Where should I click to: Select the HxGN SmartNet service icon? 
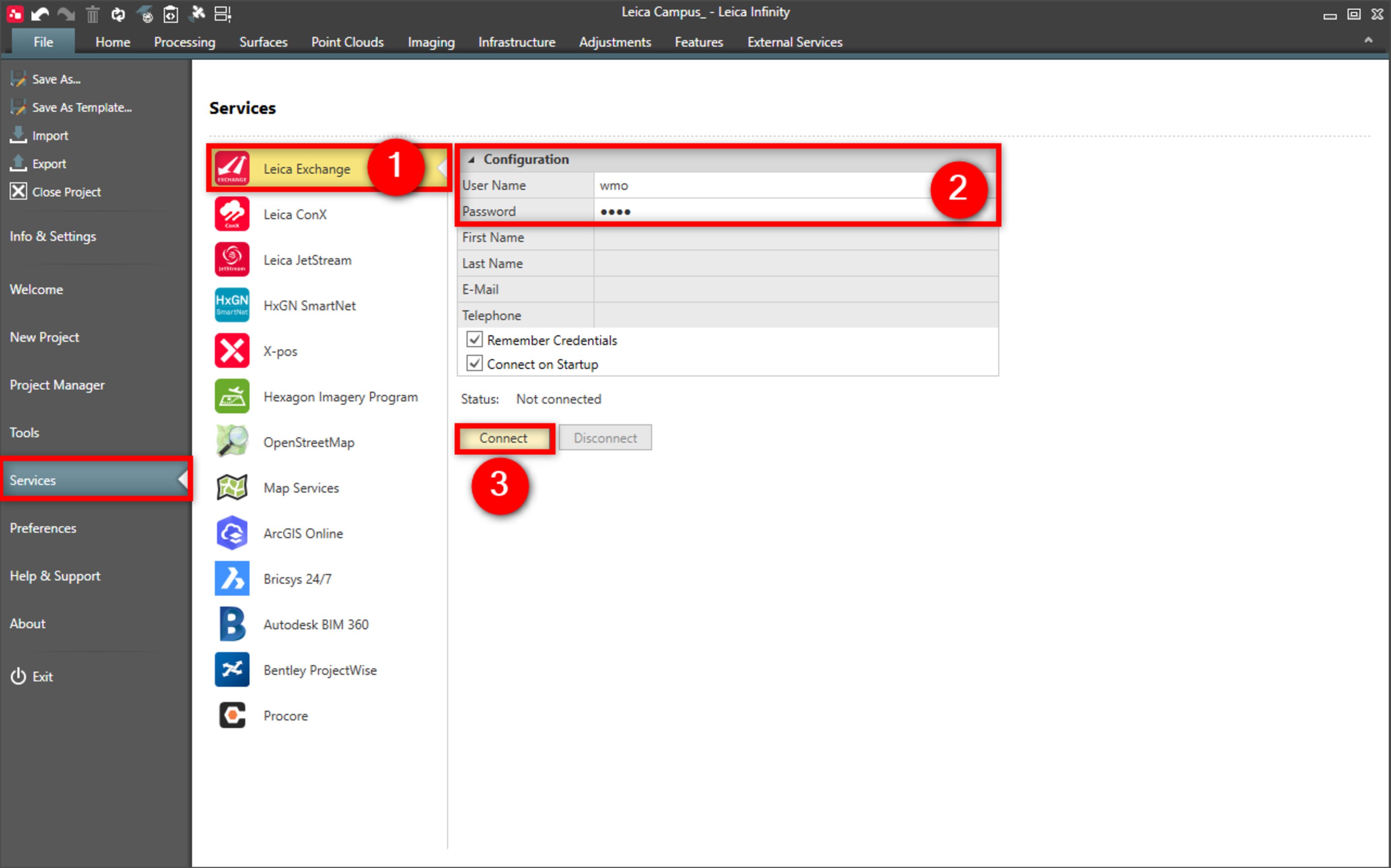point(232,305)
